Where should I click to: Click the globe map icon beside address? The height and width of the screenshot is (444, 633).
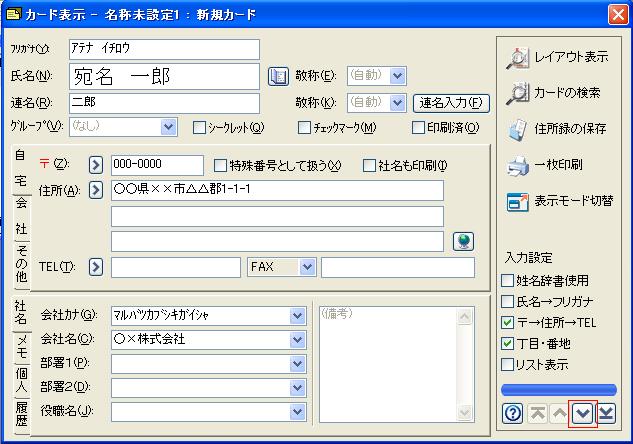(x=462, y=241)
